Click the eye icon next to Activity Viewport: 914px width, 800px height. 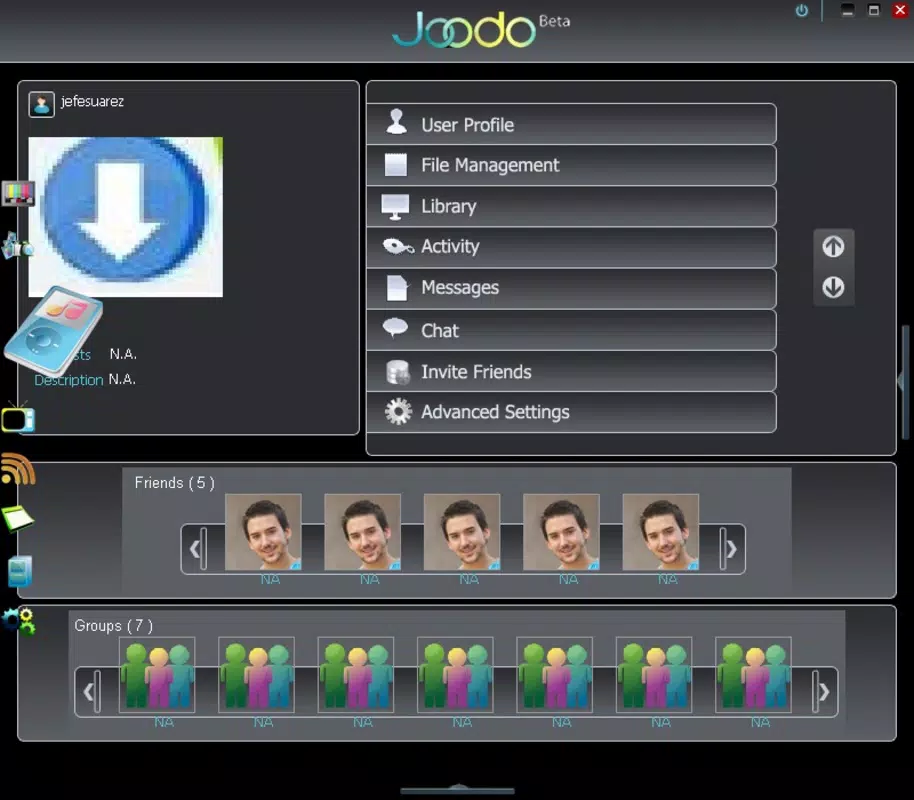[x=398, y=247]
